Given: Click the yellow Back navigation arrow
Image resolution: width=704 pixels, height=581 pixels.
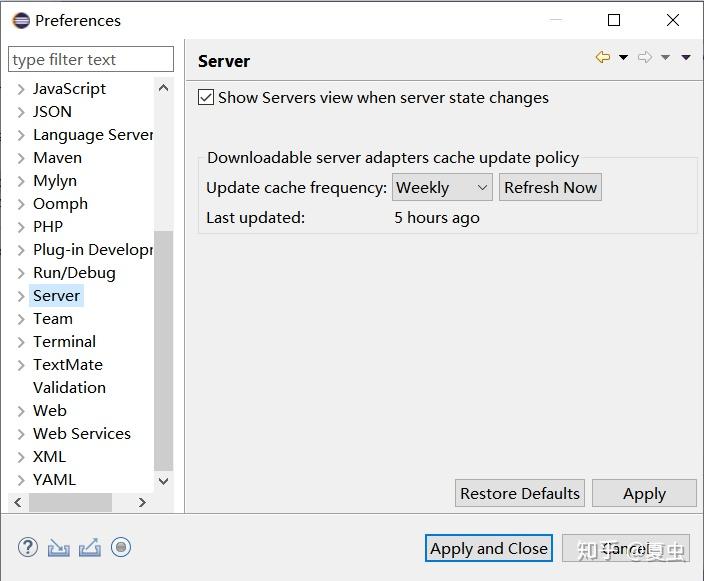Looking at the screenshot, I should pos(603,57).
